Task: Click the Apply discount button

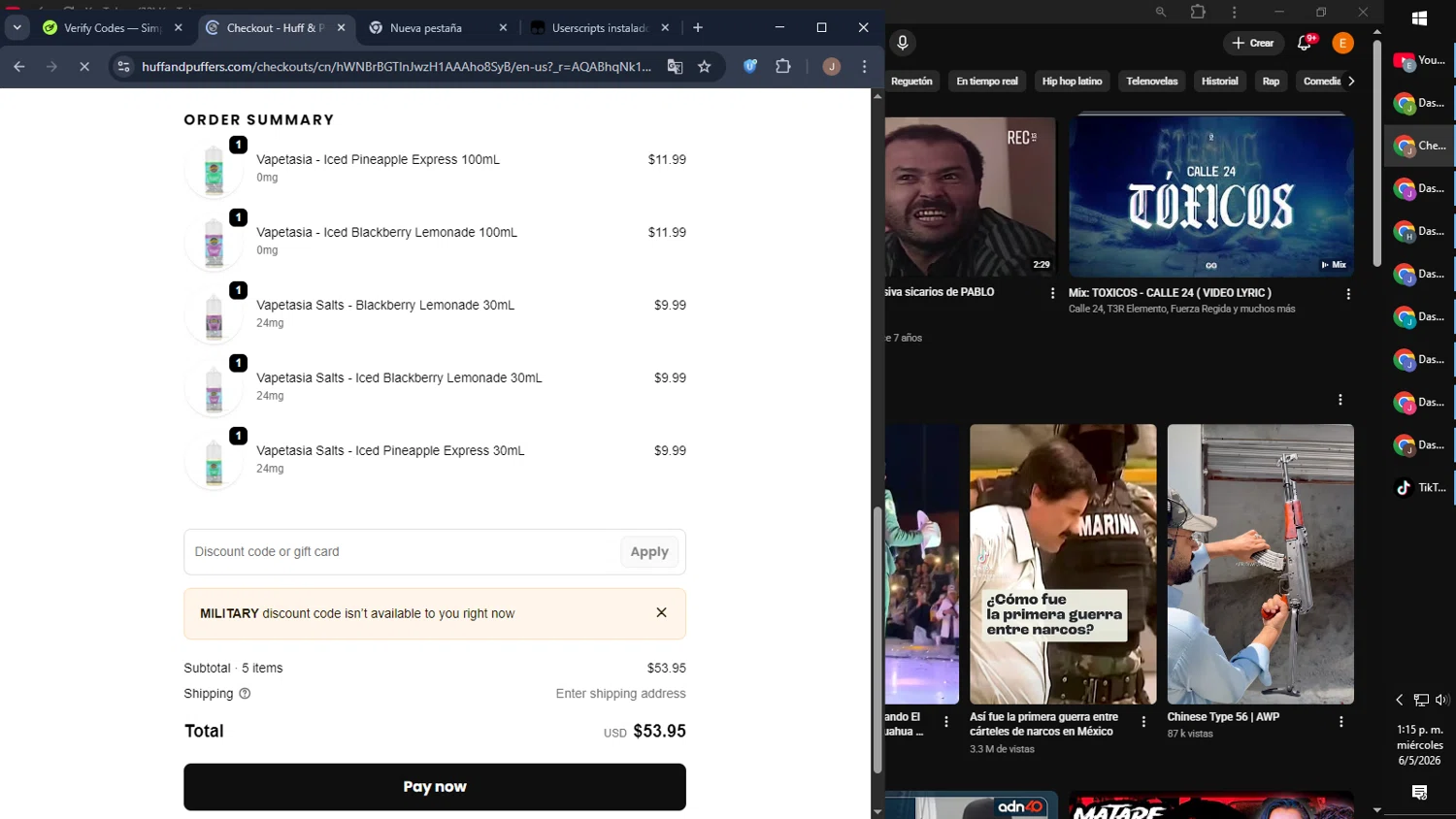Action: coord(649,552)
